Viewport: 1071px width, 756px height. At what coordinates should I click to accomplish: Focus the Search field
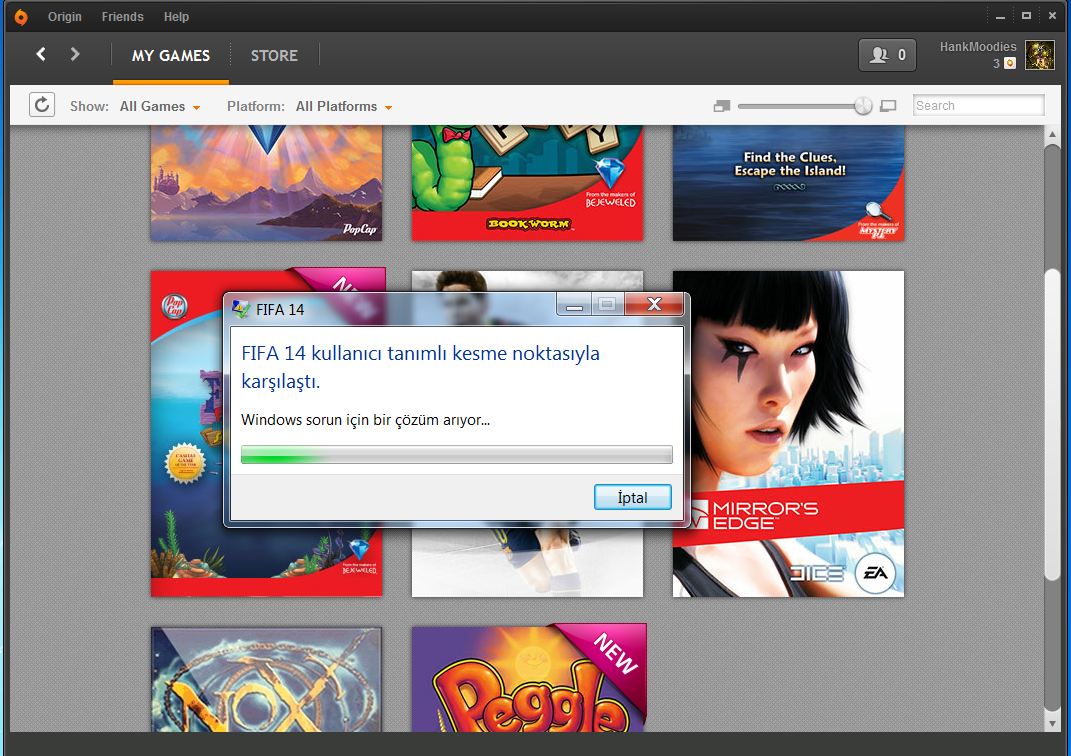(x=978, y=105)
